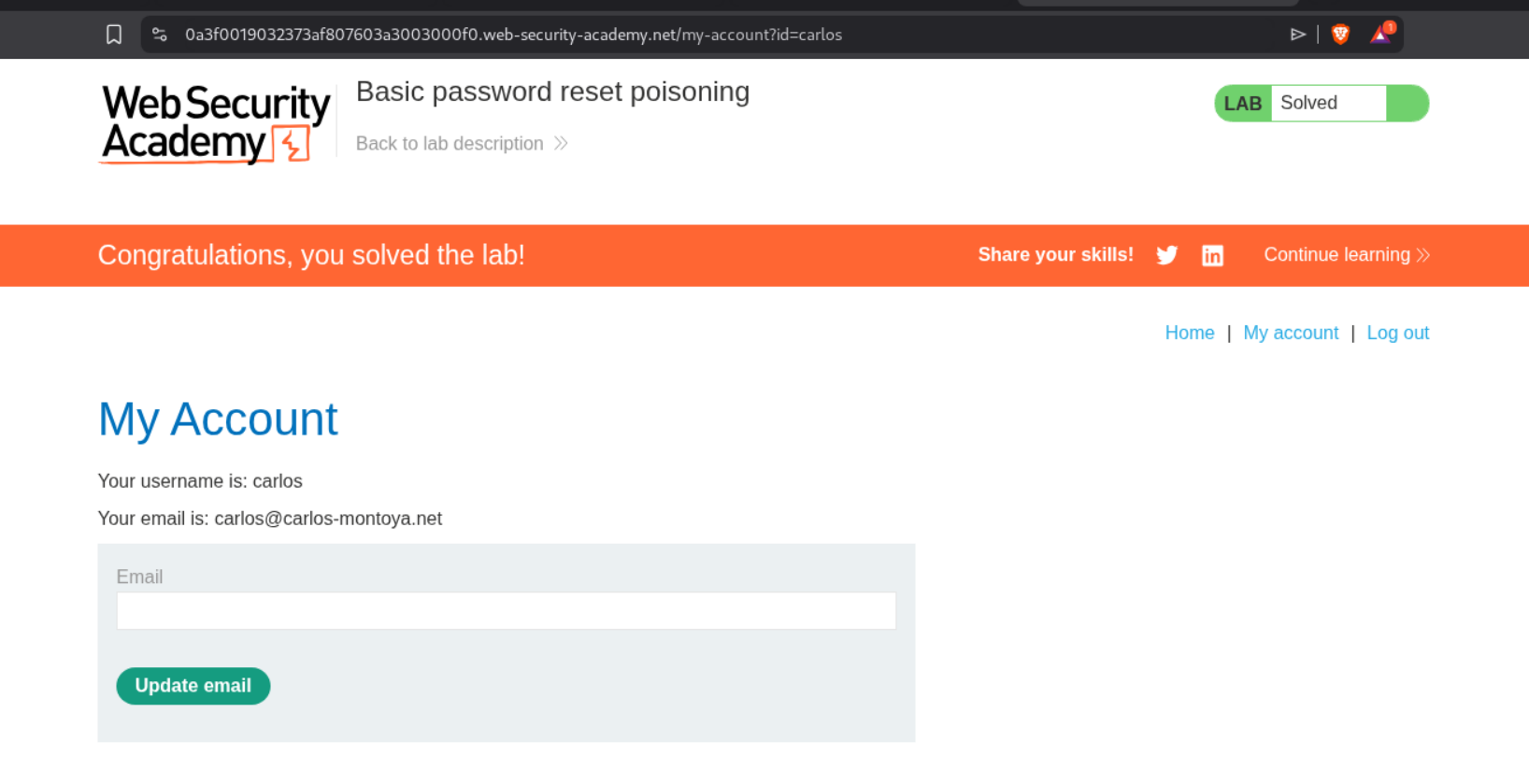Open Brave Shields lion icon

pos(1340,35)
